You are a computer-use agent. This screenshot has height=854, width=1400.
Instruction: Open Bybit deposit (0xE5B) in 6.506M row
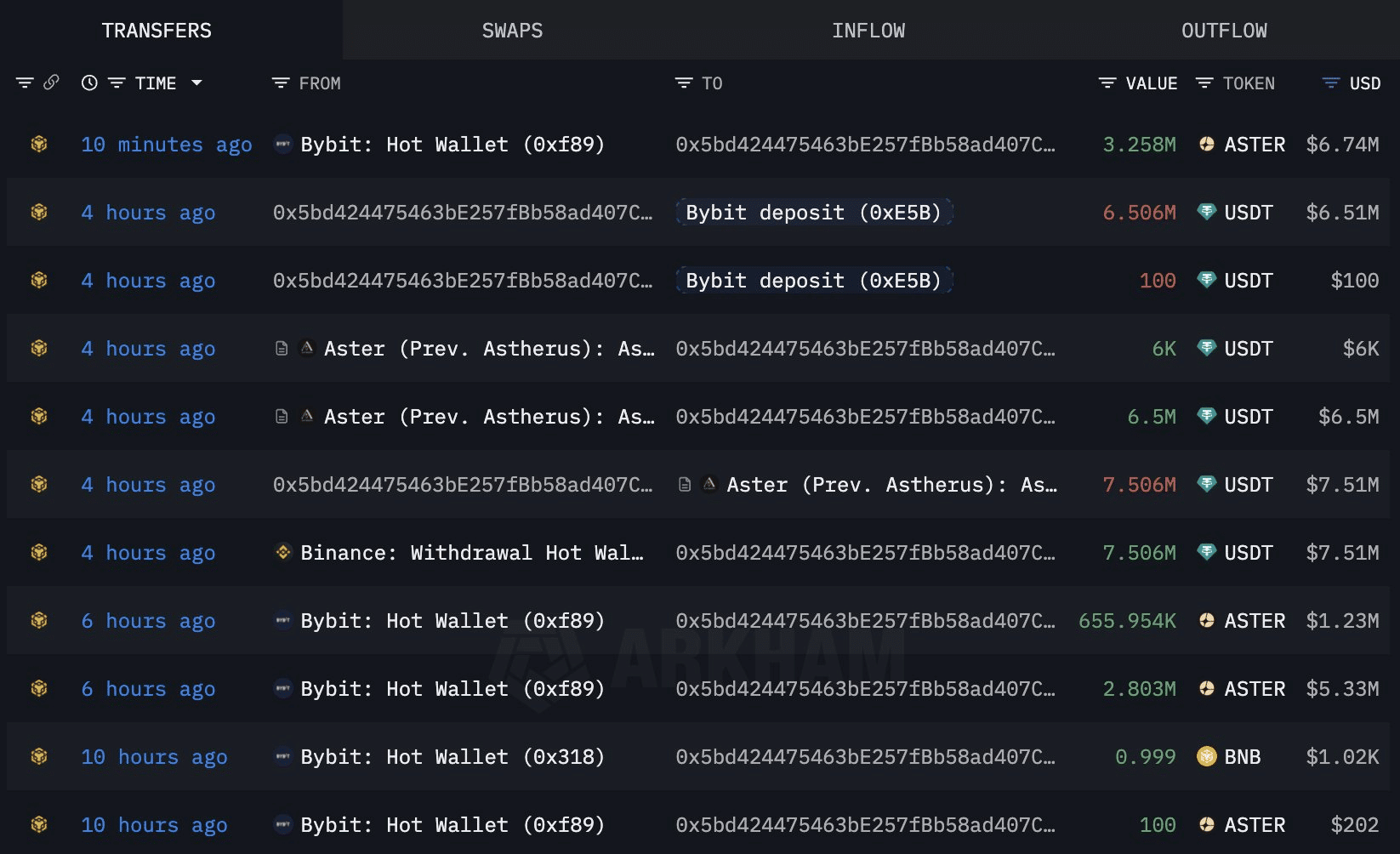click(814, 212)
